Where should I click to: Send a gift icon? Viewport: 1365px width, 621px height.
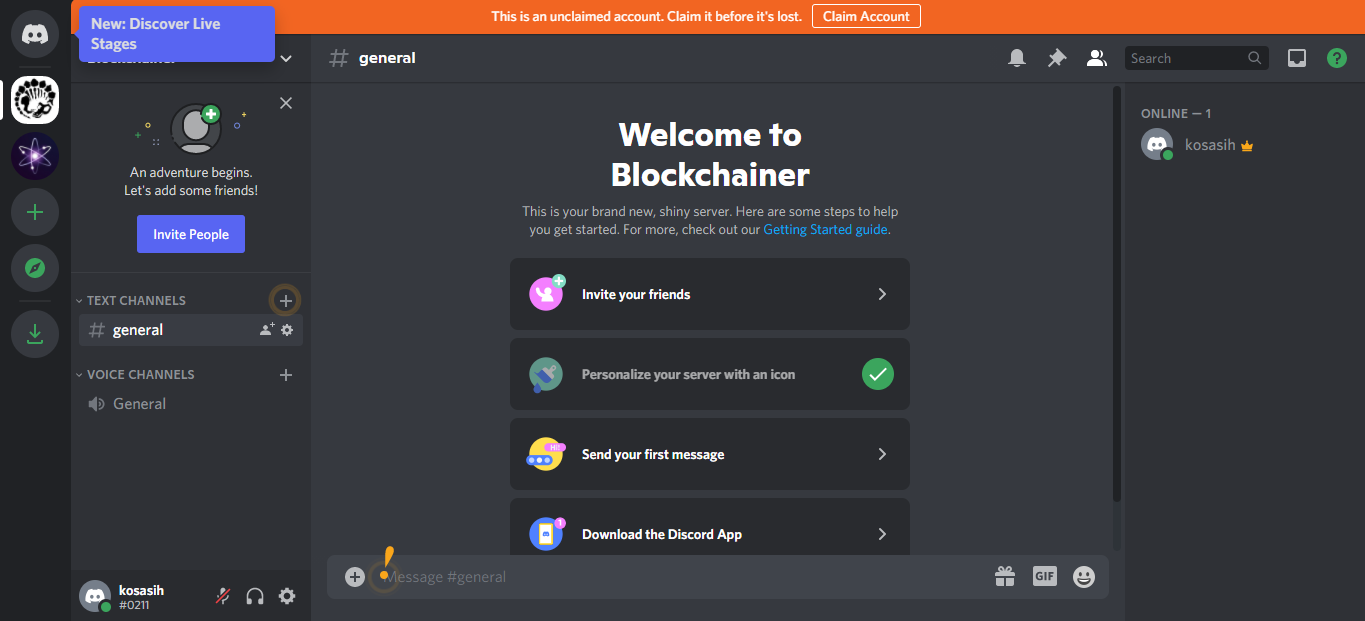pyautogui.click(x=1005, y=577)
